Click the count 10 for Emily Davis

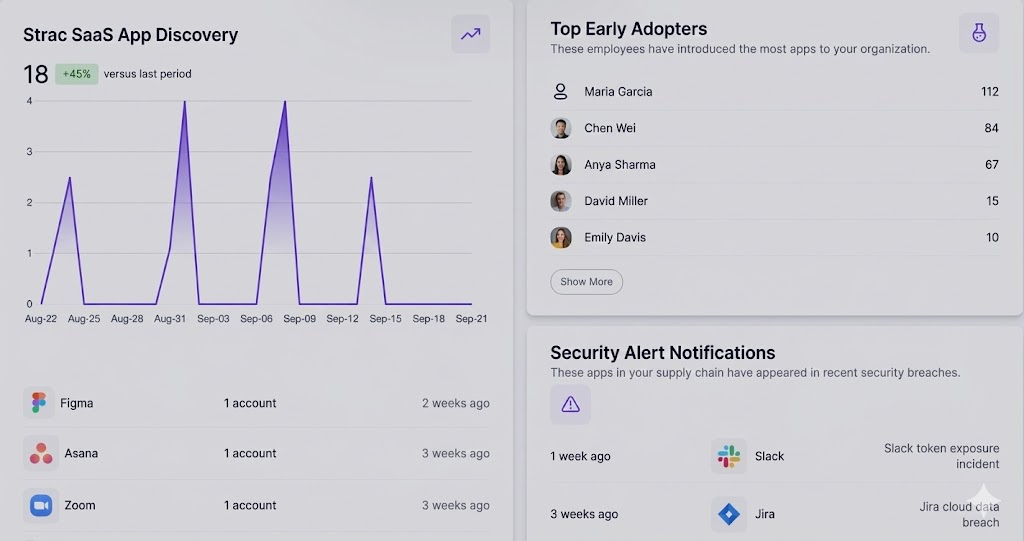pyautogui.click(x=993, y=238)
